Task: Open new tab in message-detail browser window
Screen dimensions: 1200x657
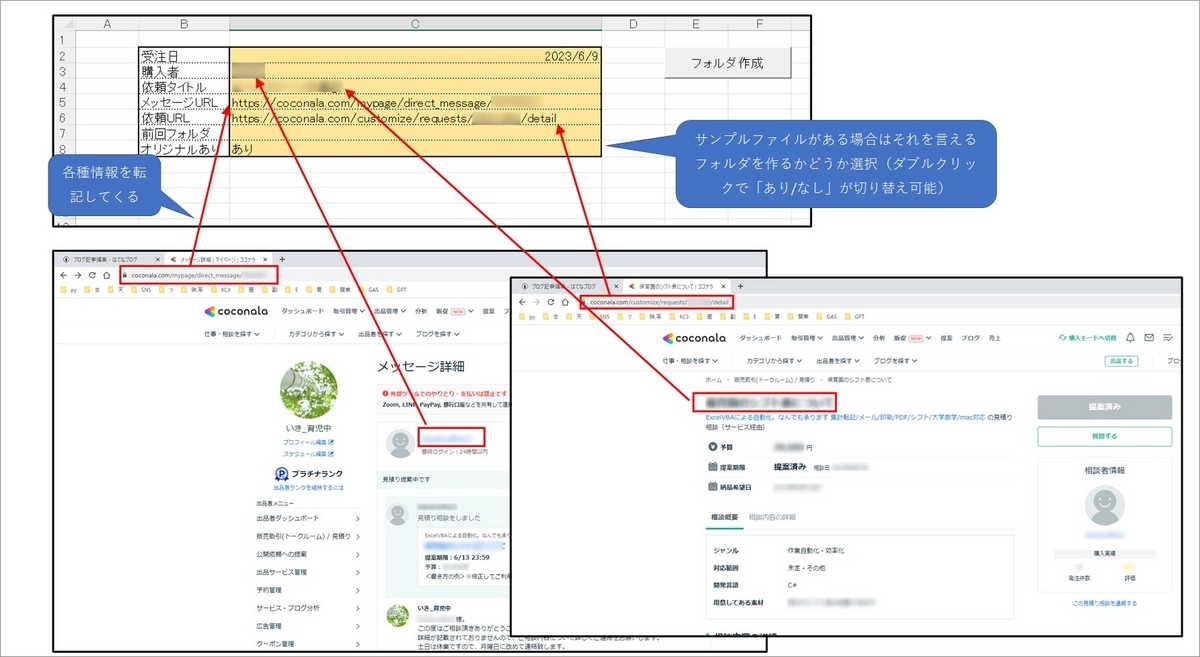Action: (281, 258)
